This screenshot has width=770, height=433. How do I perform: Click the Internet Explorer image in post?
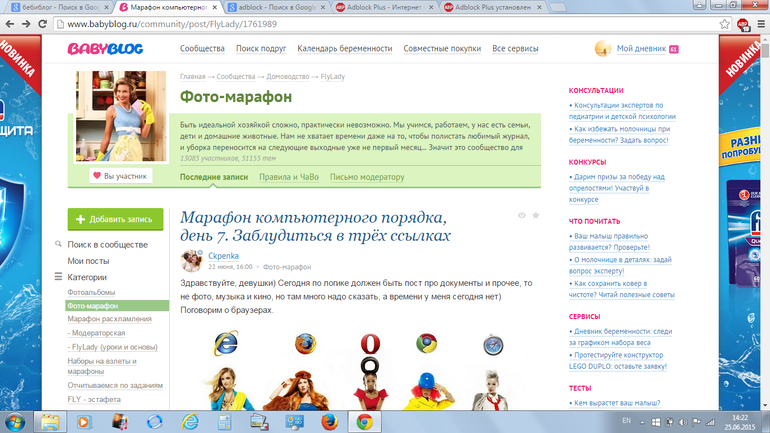[226, 343]
